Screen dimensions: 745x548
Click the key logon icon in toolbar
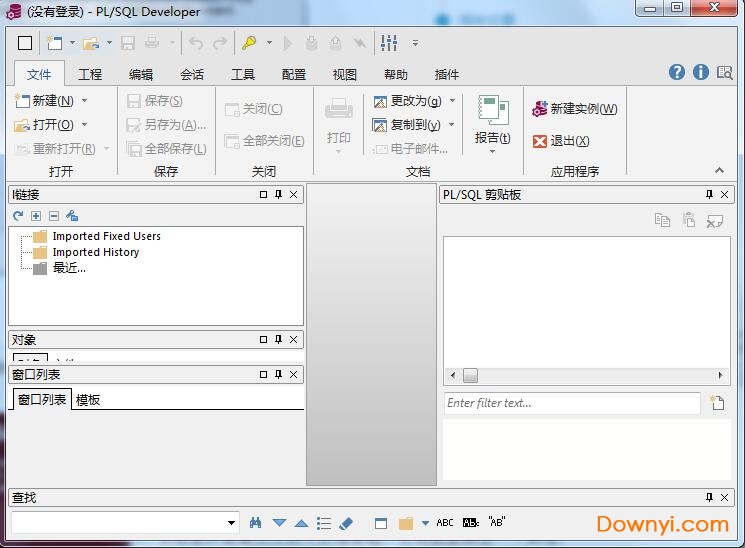(x=249, y=43)
